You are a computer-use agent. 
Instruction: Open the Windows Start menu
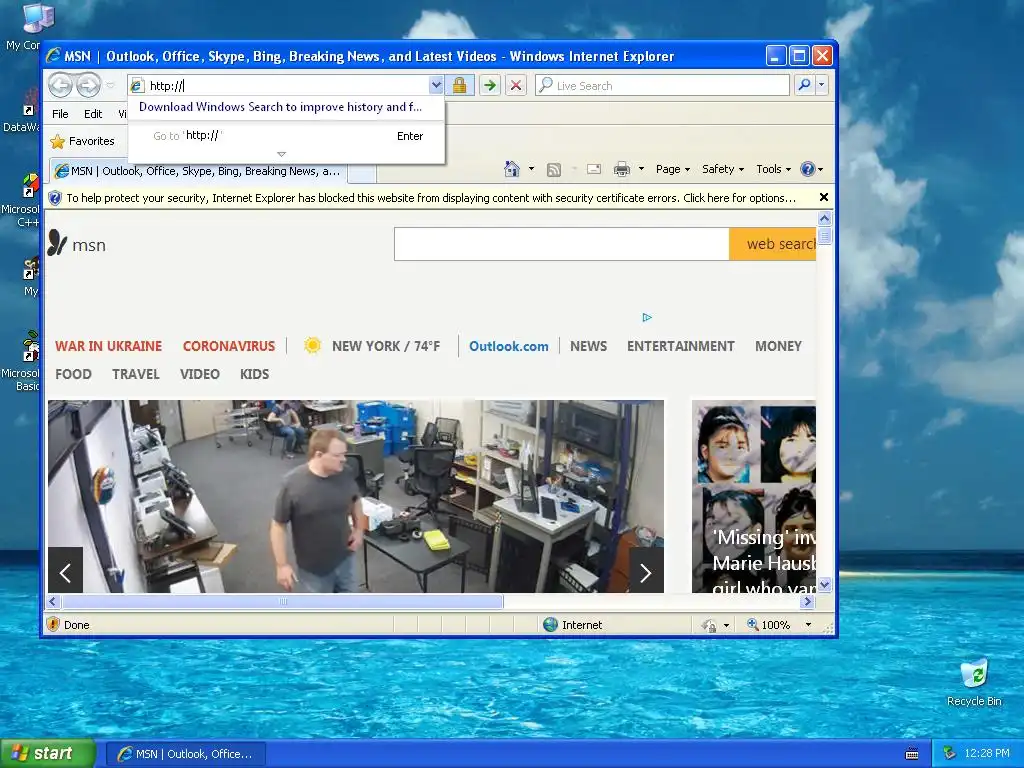48,754
